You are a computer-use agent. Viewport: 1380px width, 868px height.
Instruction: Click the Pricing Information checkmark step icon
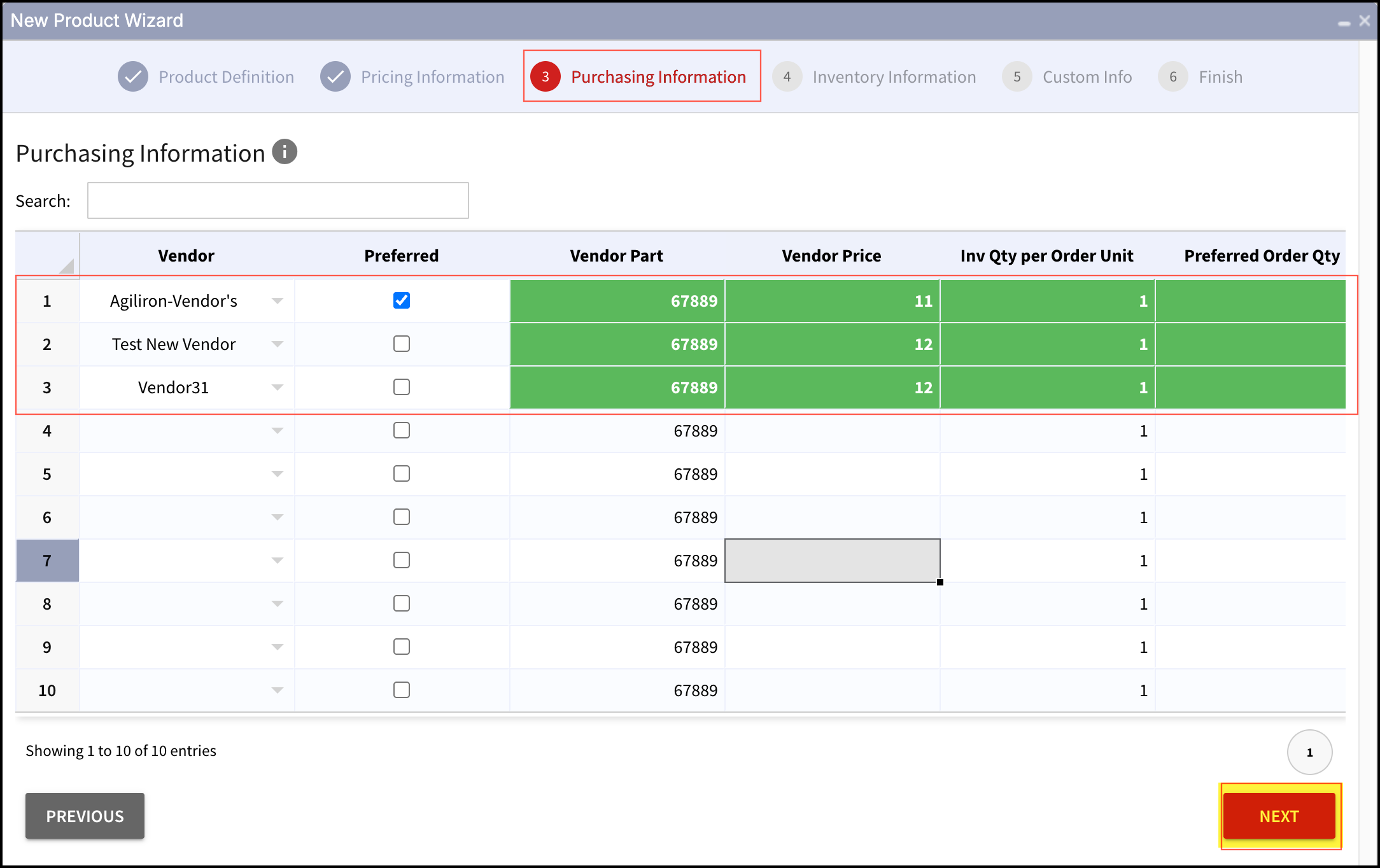tap(335, 77)
